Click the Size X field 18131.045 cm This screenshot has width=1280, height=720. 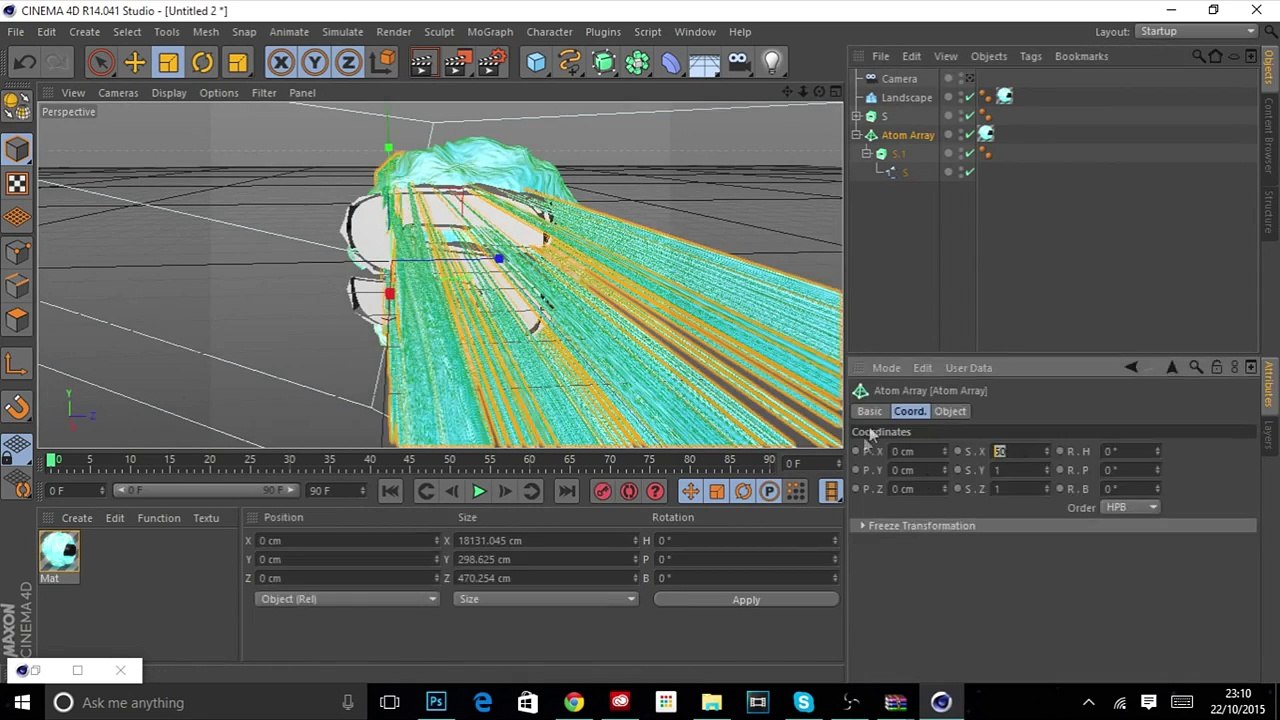point(545,541)
